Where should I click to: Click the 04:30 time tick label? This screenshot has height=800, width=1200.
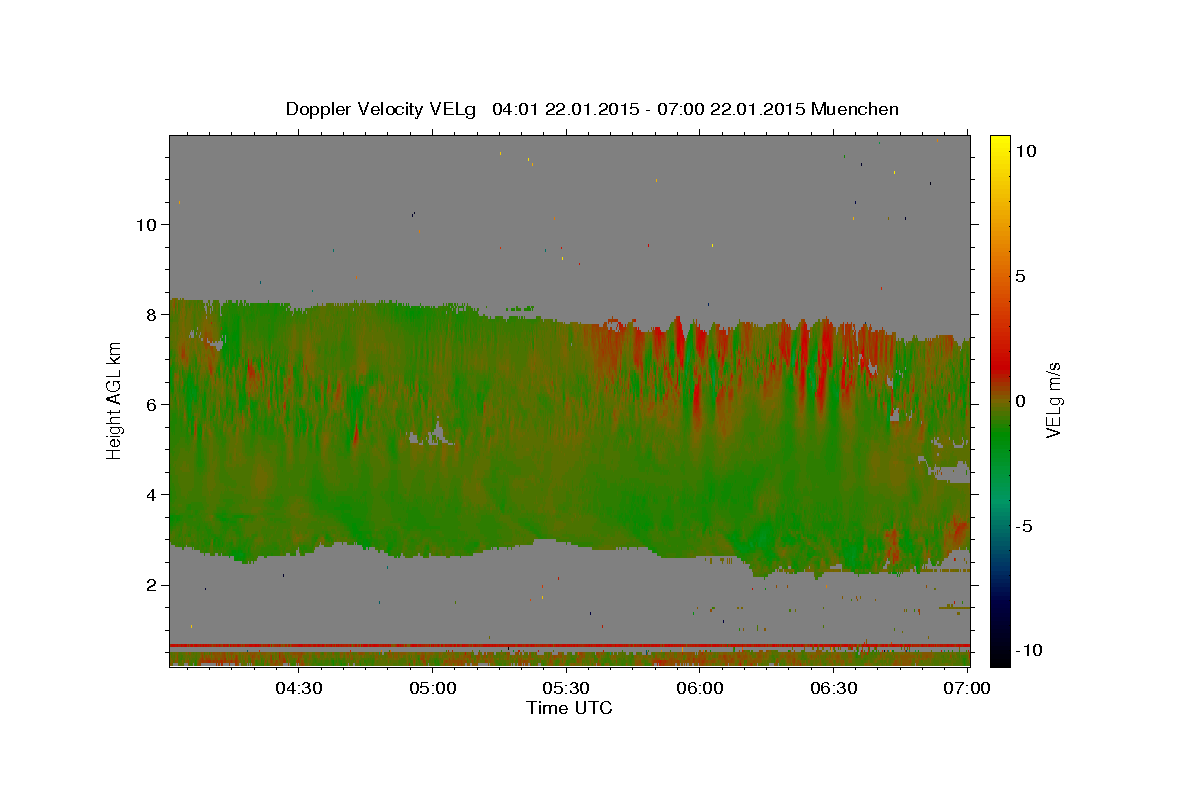pos(298,688)
